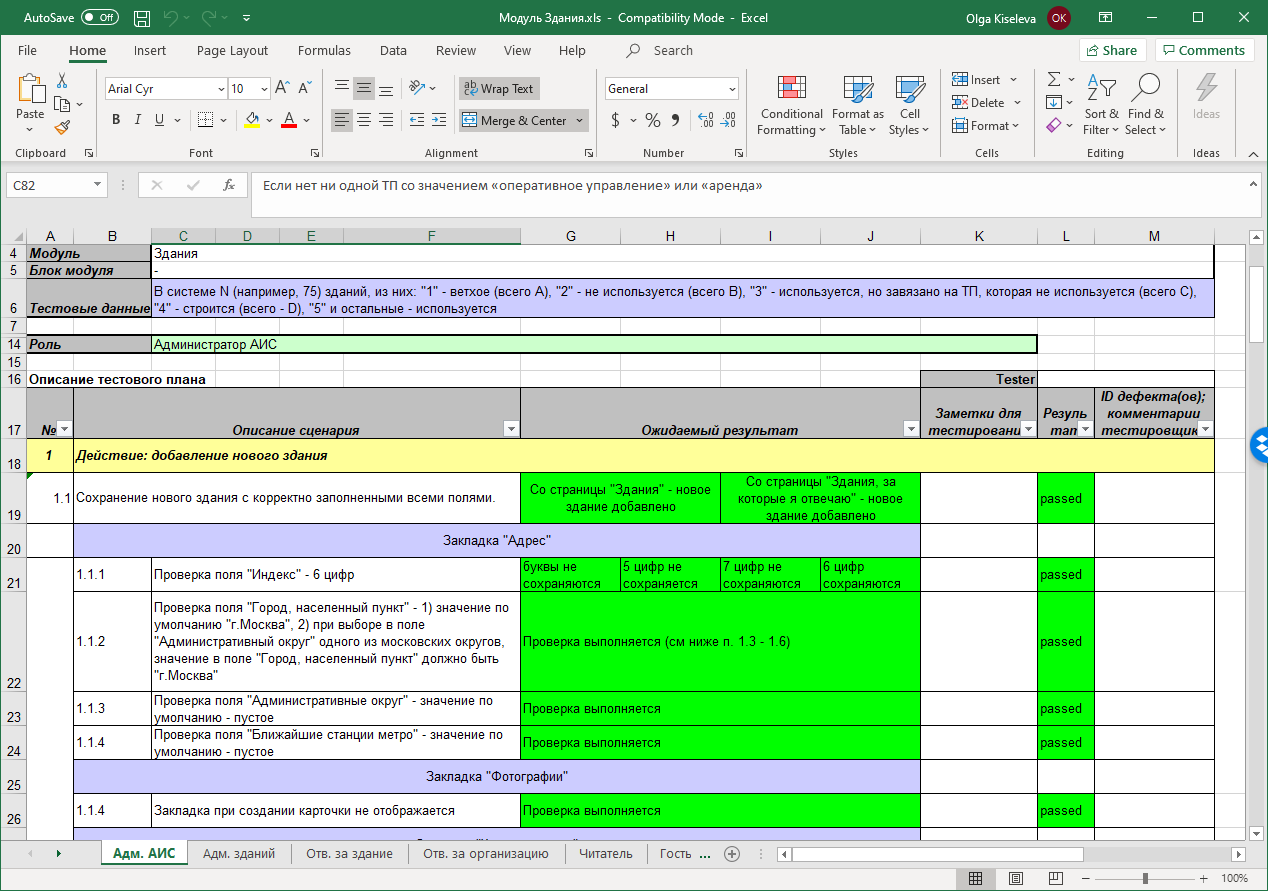
Task: Expand the formula bar
Action: click(x=1254, y=184)
